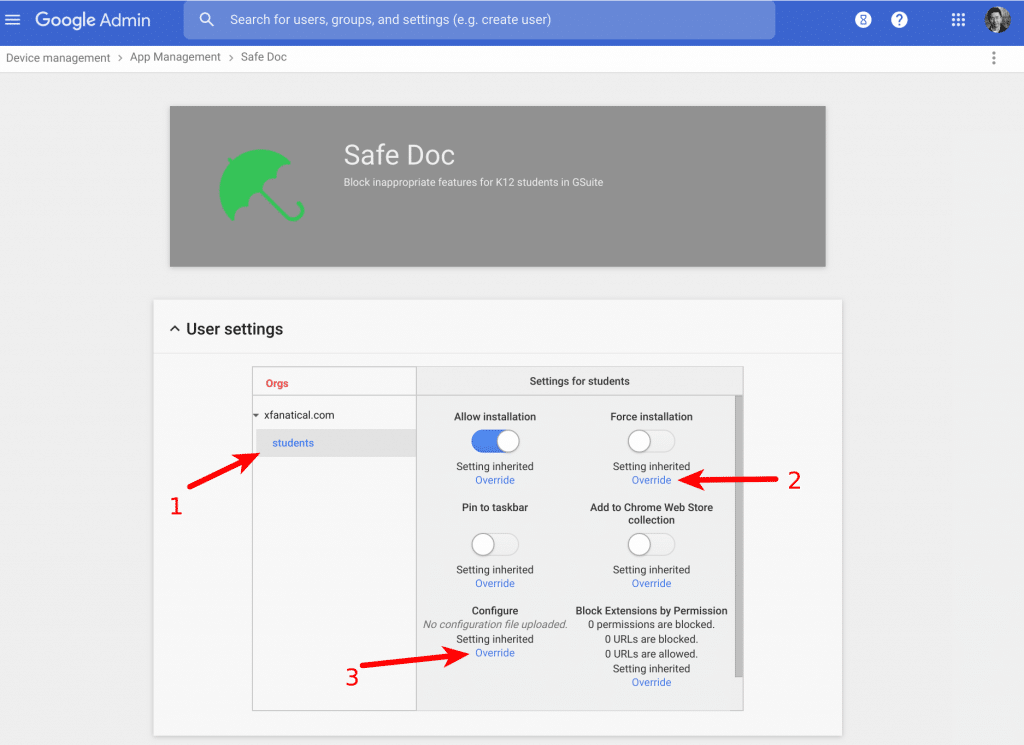Open the three-dot more options menu
Viewport: 1024px width, 745px height.
click(993, 58)
